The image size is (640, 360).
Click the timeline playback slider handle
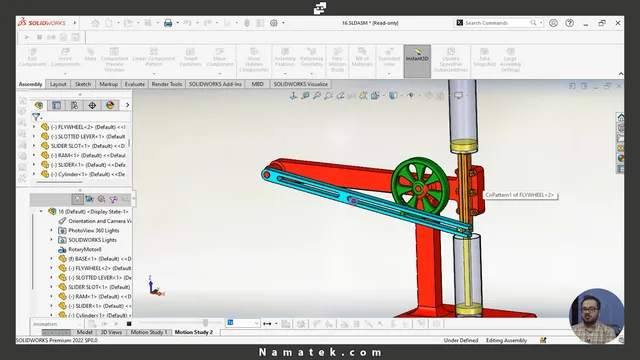[205, 323]
